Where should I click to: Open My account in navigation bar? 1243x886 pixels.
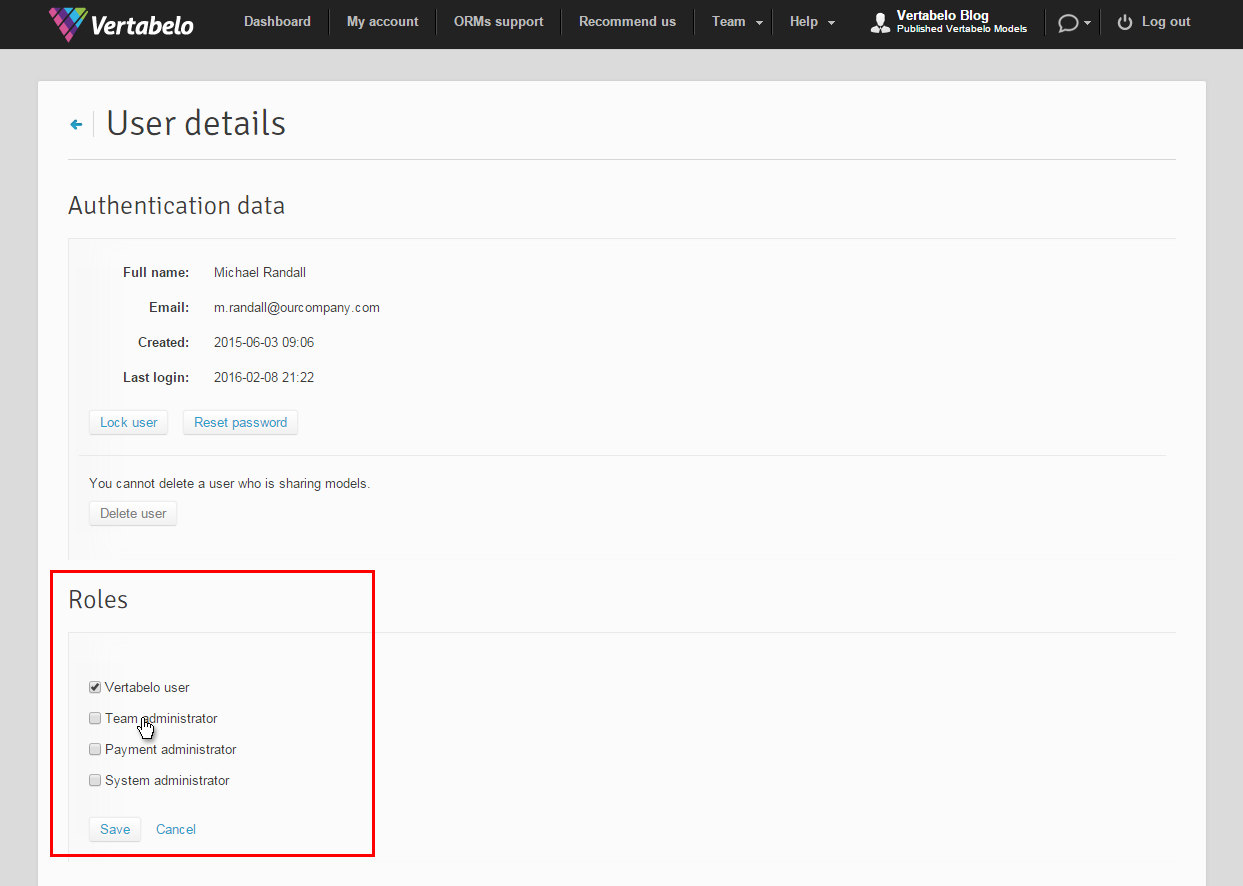tap(383, 21)
